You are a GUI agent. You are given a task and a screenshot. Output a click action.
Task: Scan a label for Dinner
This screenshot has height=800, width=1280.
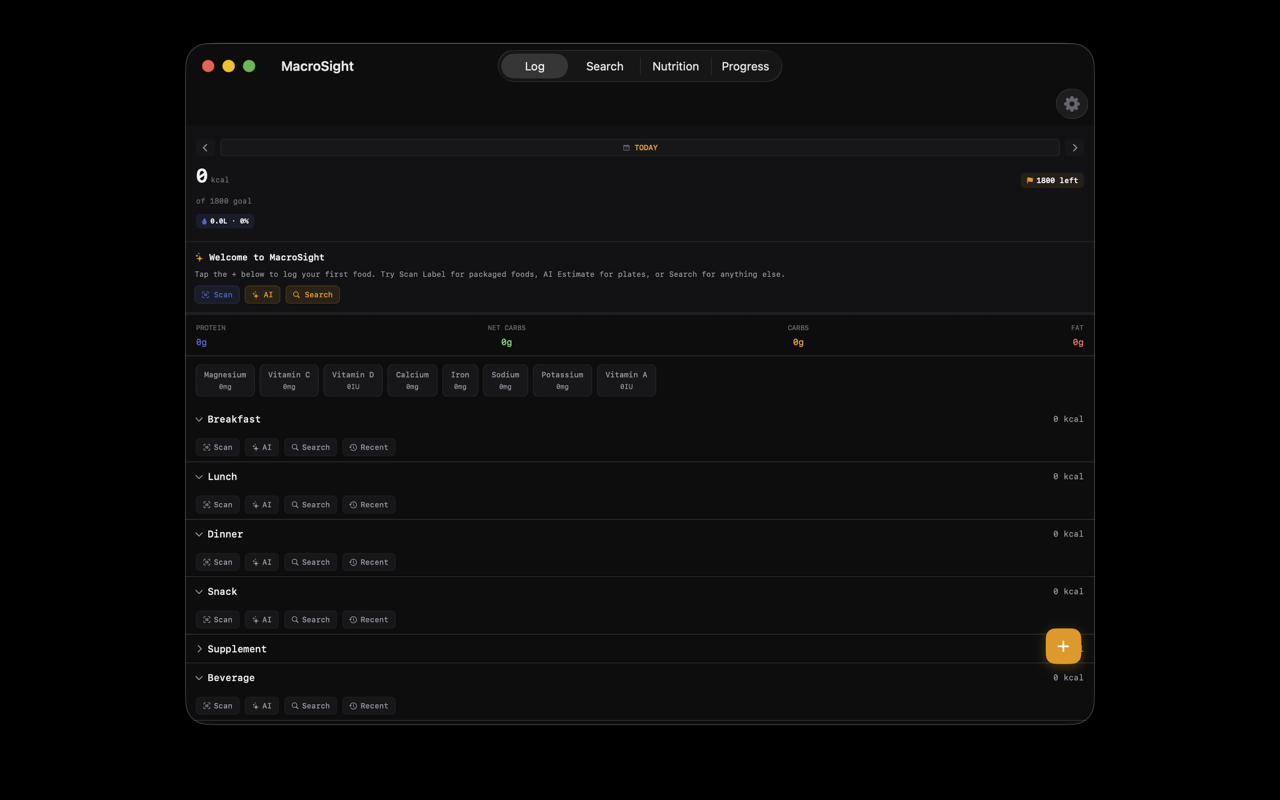tap(217, 562)
